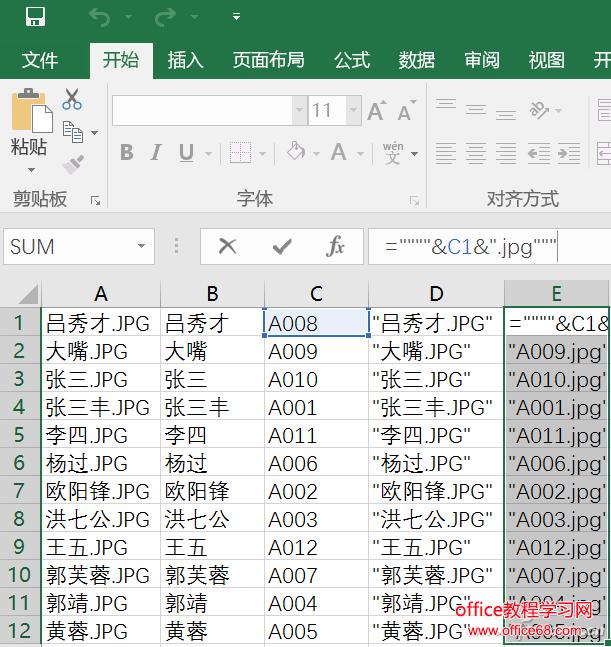Viewport: 611px width, 647px height.
Task: Click the Format Painter brush icon
Action: pos(72,163)
